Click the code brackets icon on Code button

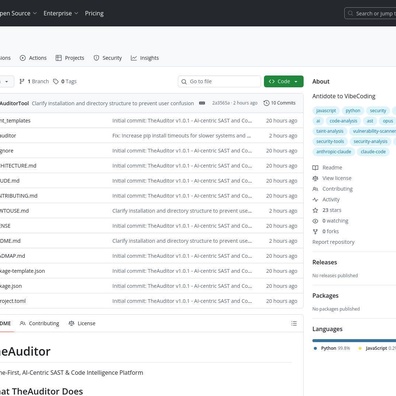272,81
